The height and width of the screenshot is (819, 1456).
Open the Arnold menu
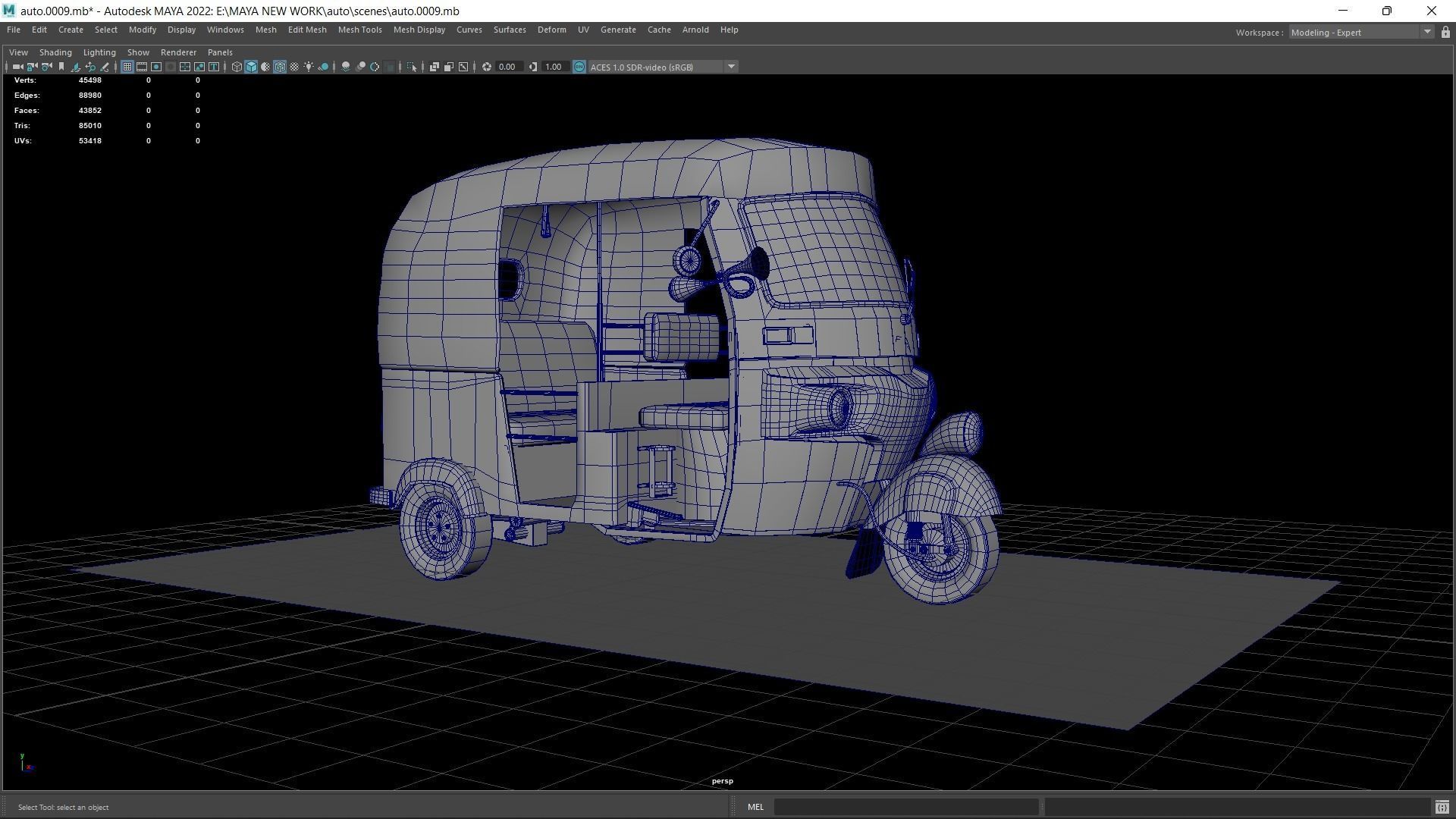point(695,30)
